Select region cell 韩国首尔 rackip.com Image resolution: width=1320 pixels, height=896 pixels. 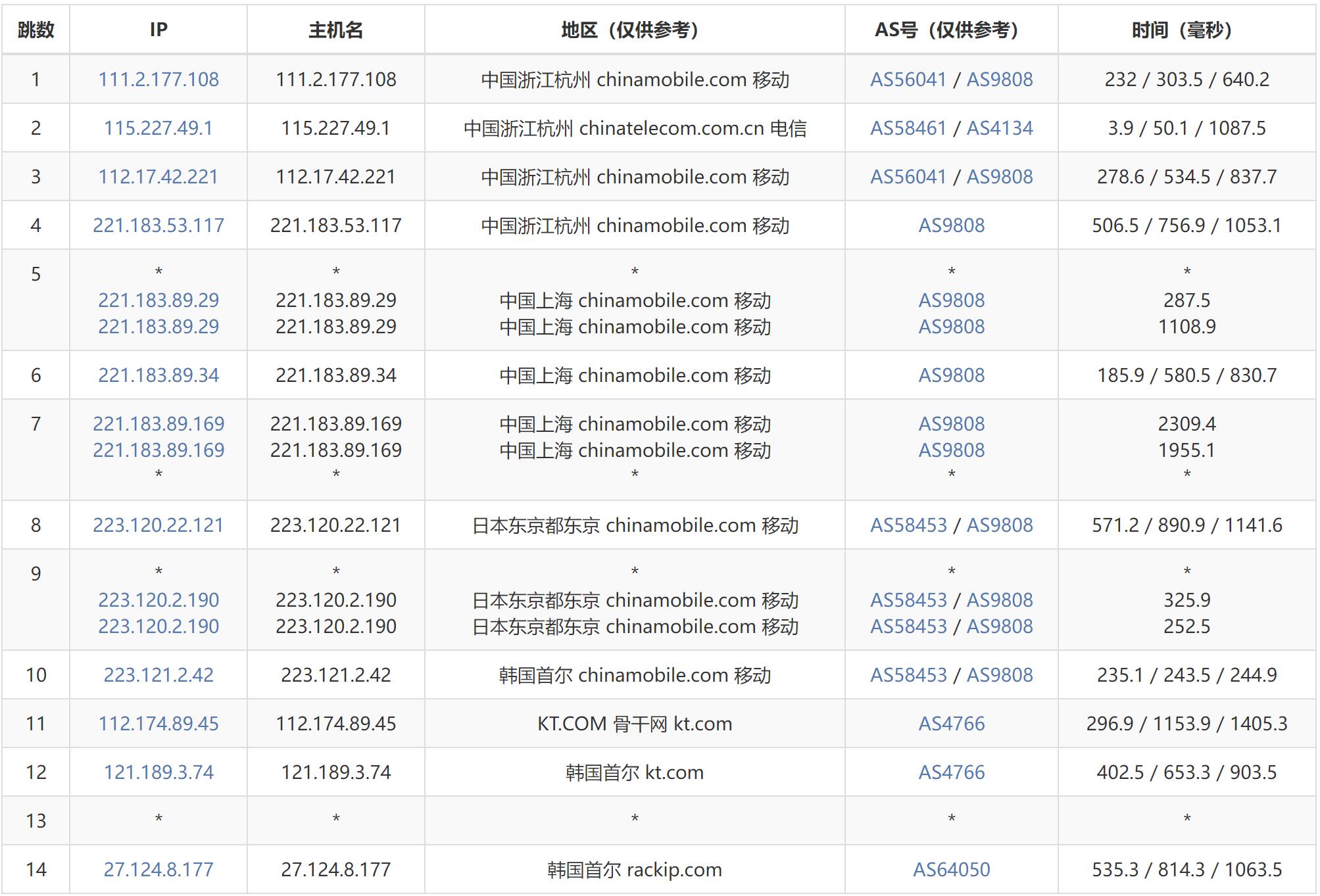click(x=635, y=870)
